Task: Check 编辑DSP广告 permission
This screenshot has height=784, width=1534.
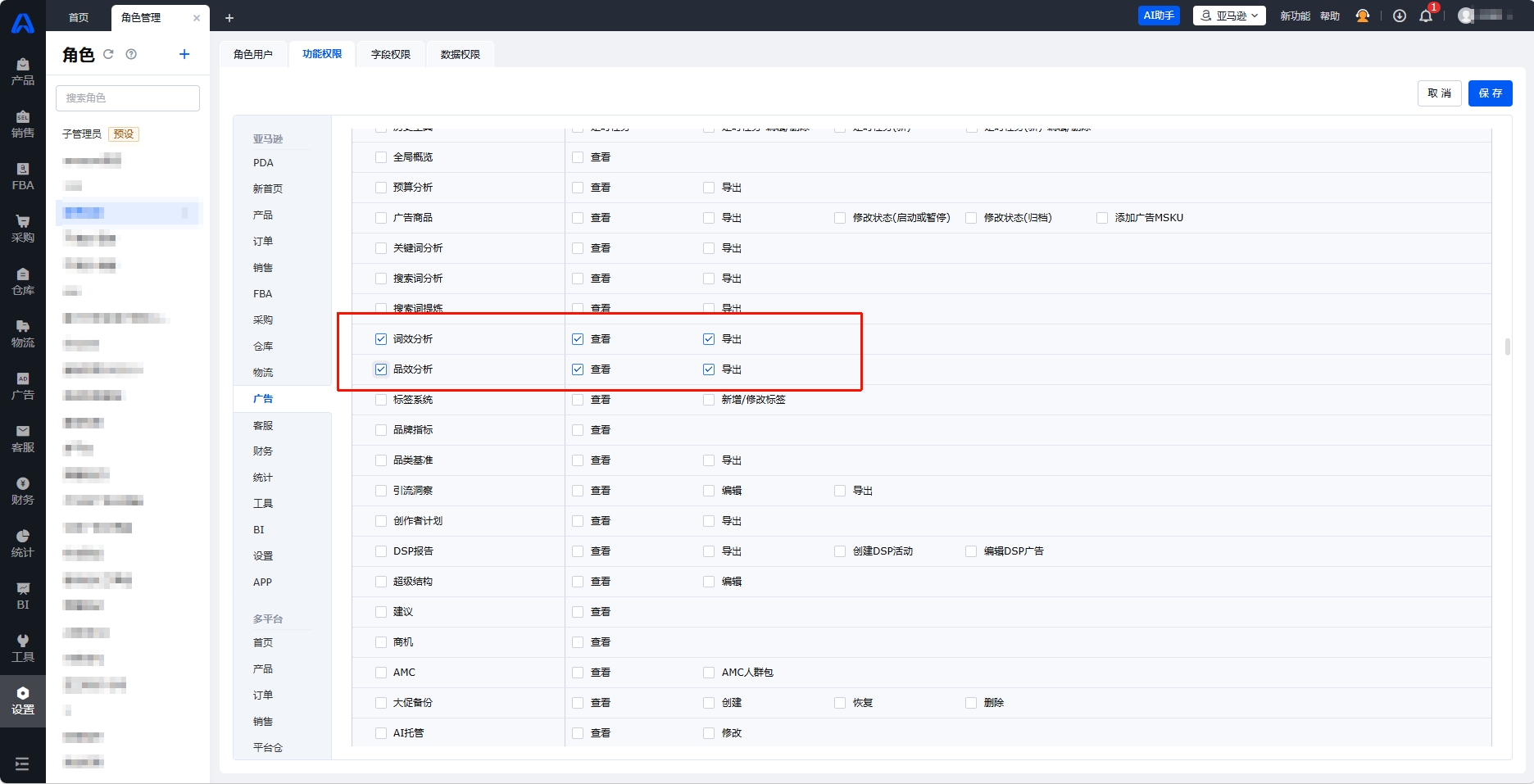Action: click(971, 551)
